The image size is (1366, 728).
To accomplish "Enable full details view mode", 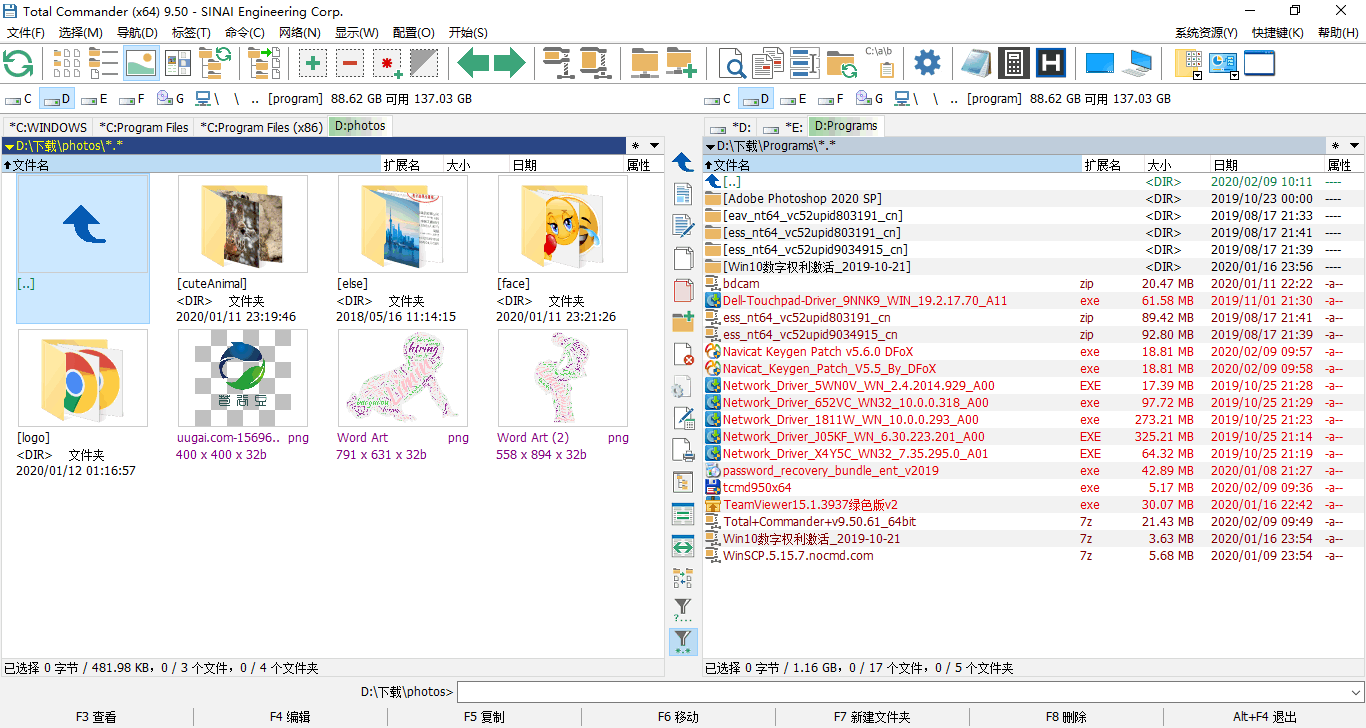I will [105, 63].
